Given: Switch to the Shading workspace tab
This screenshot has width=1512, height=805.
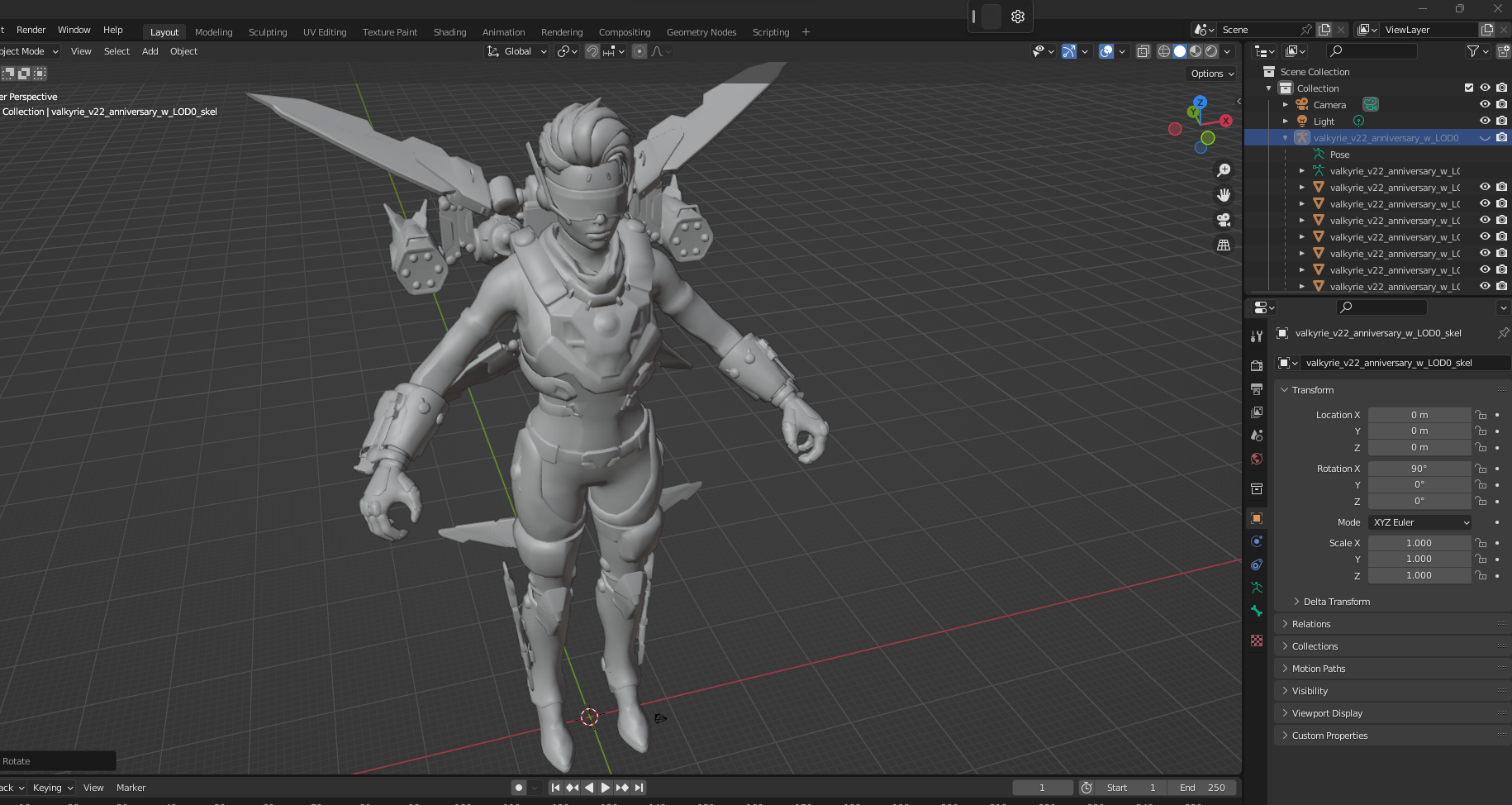Looking at the screenshot, I should (450, 32).
